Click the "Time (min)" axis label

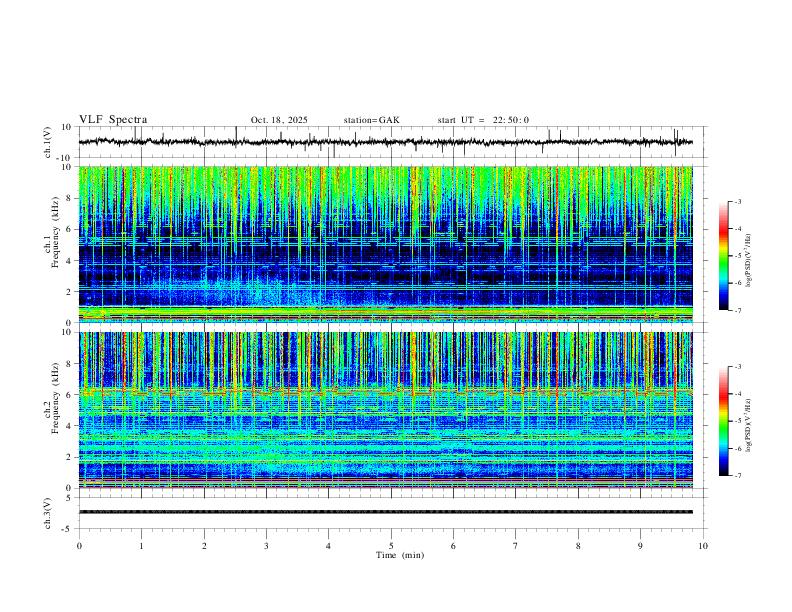[400, 555]
